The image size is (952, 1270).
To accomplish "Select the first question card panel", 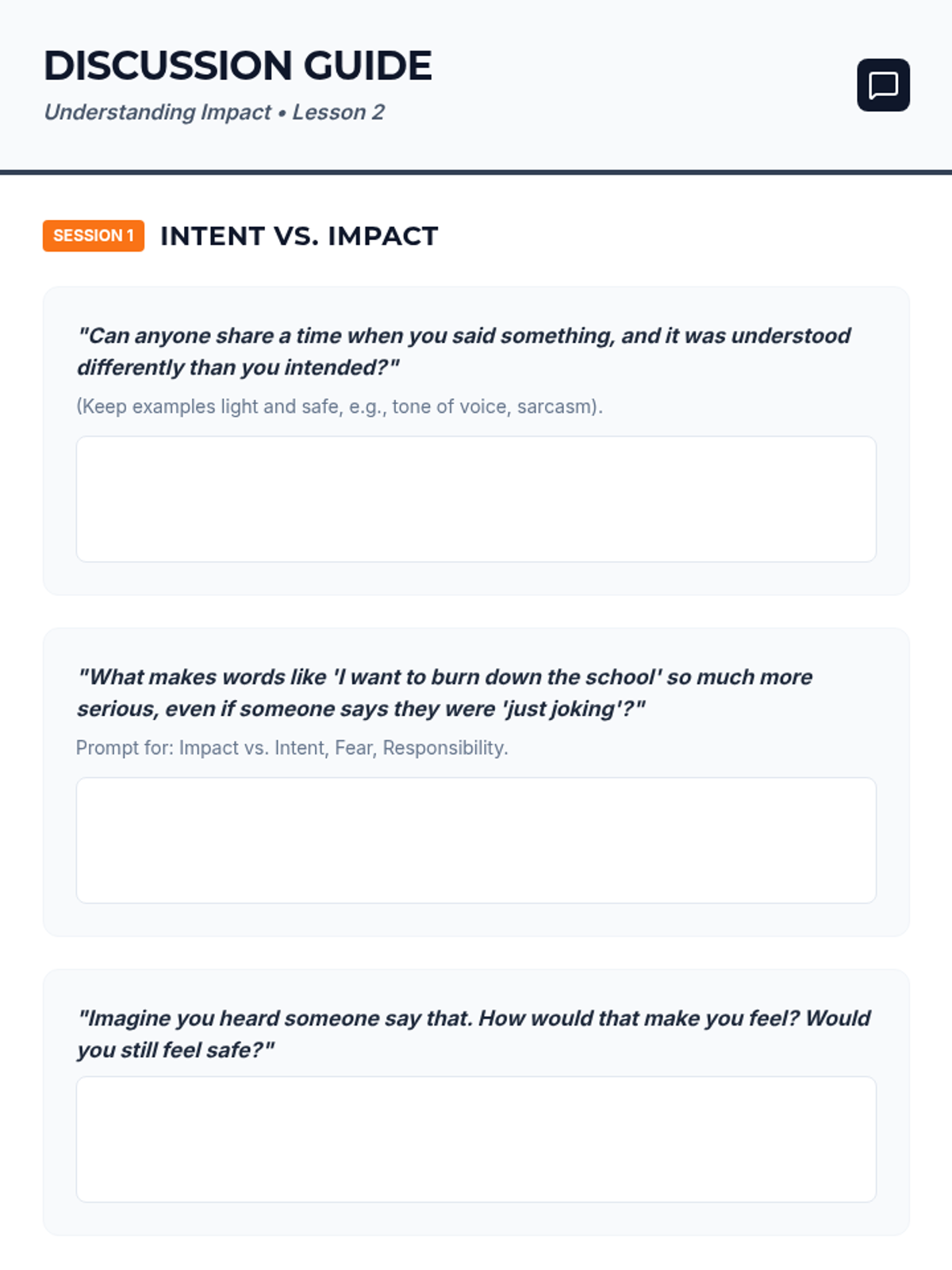I will click(x=476, y=441).
